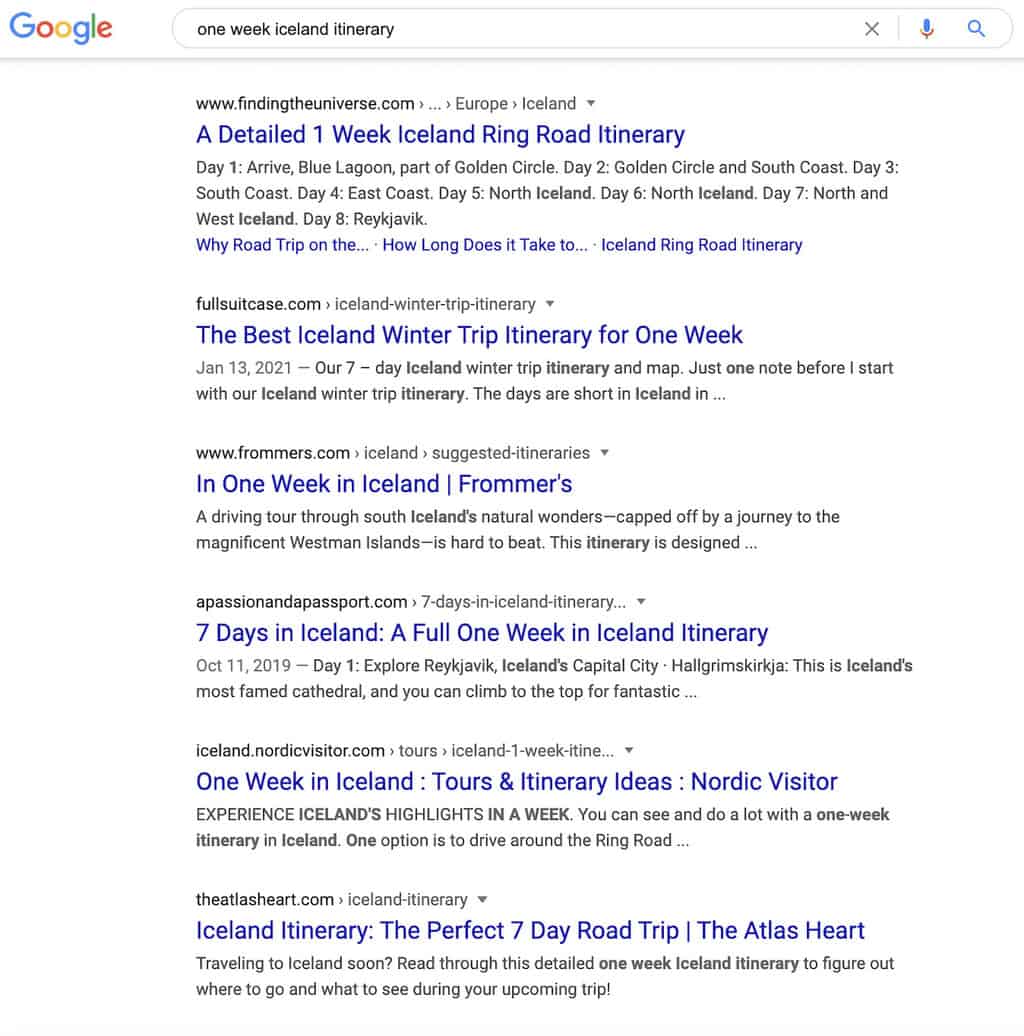
Task: Click in the search input field
Action: coord(522,29)
